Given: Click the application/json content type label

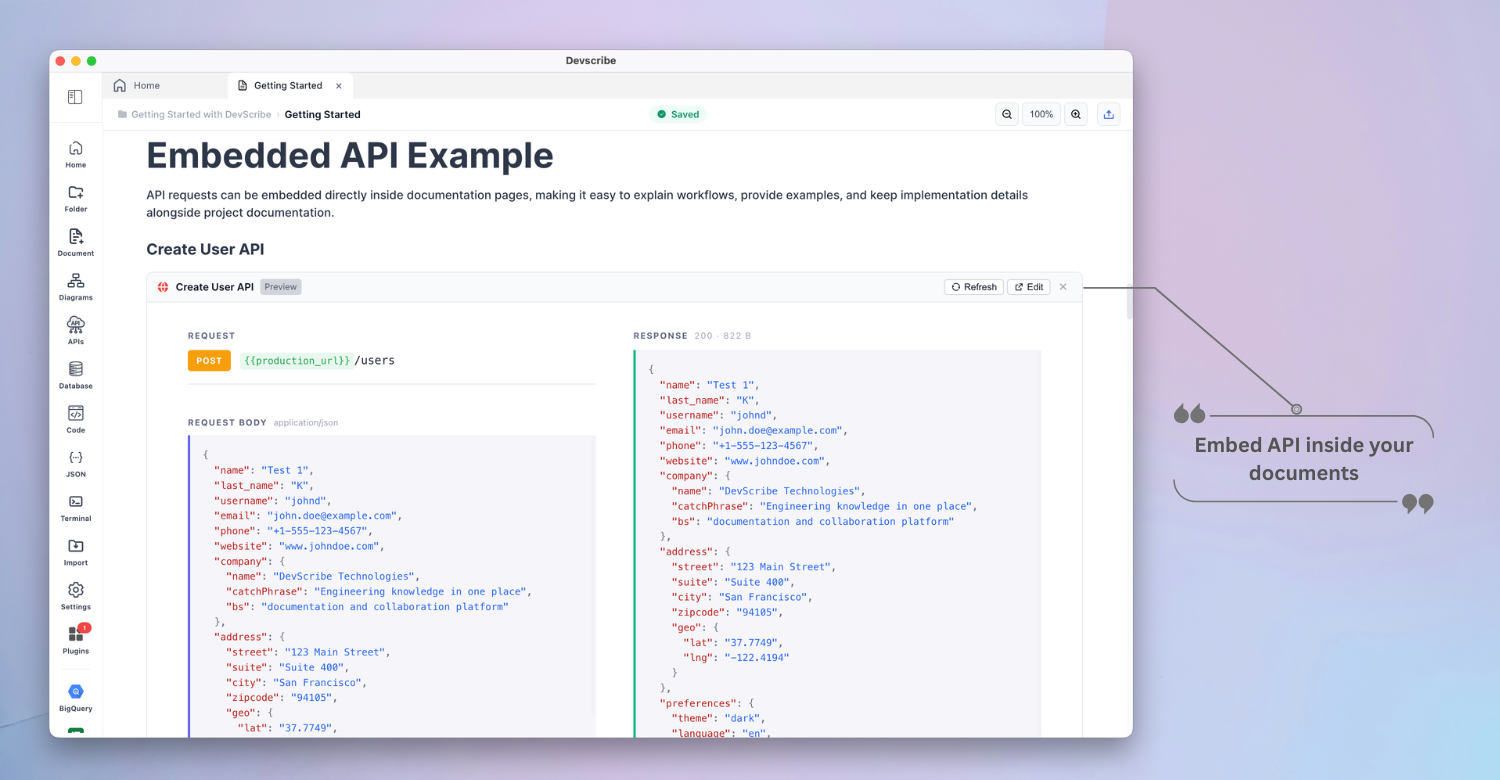Looking at the screenshot, I should click(x=306, y=423).
